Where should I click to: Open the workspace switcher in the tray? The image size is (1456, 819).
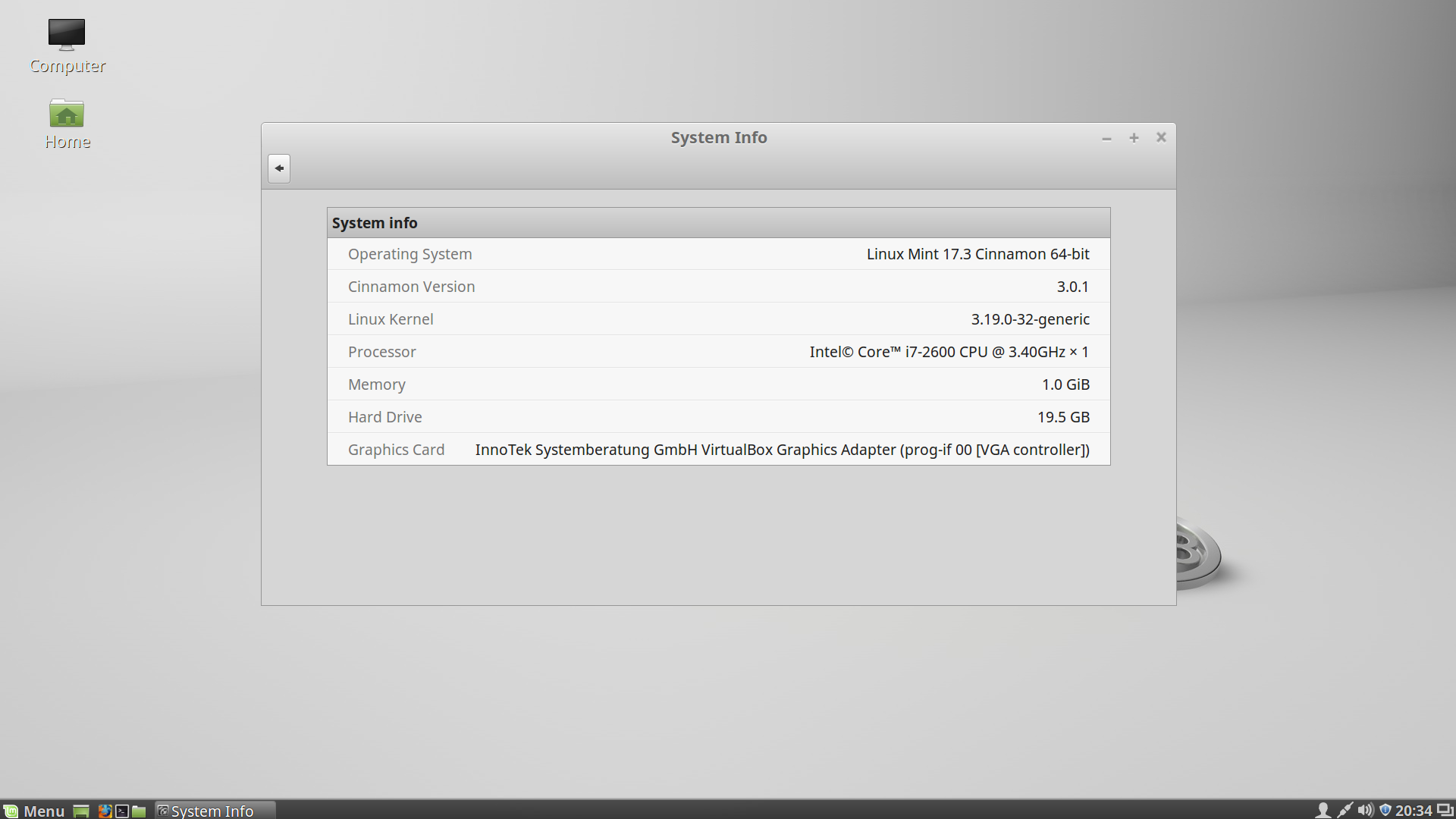tap(1445, 811)
